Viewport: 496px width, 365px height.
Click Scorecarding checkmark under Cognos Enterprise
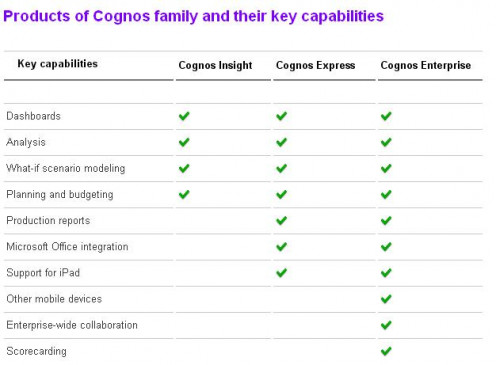pyautogui.click(x=386, y=351)
